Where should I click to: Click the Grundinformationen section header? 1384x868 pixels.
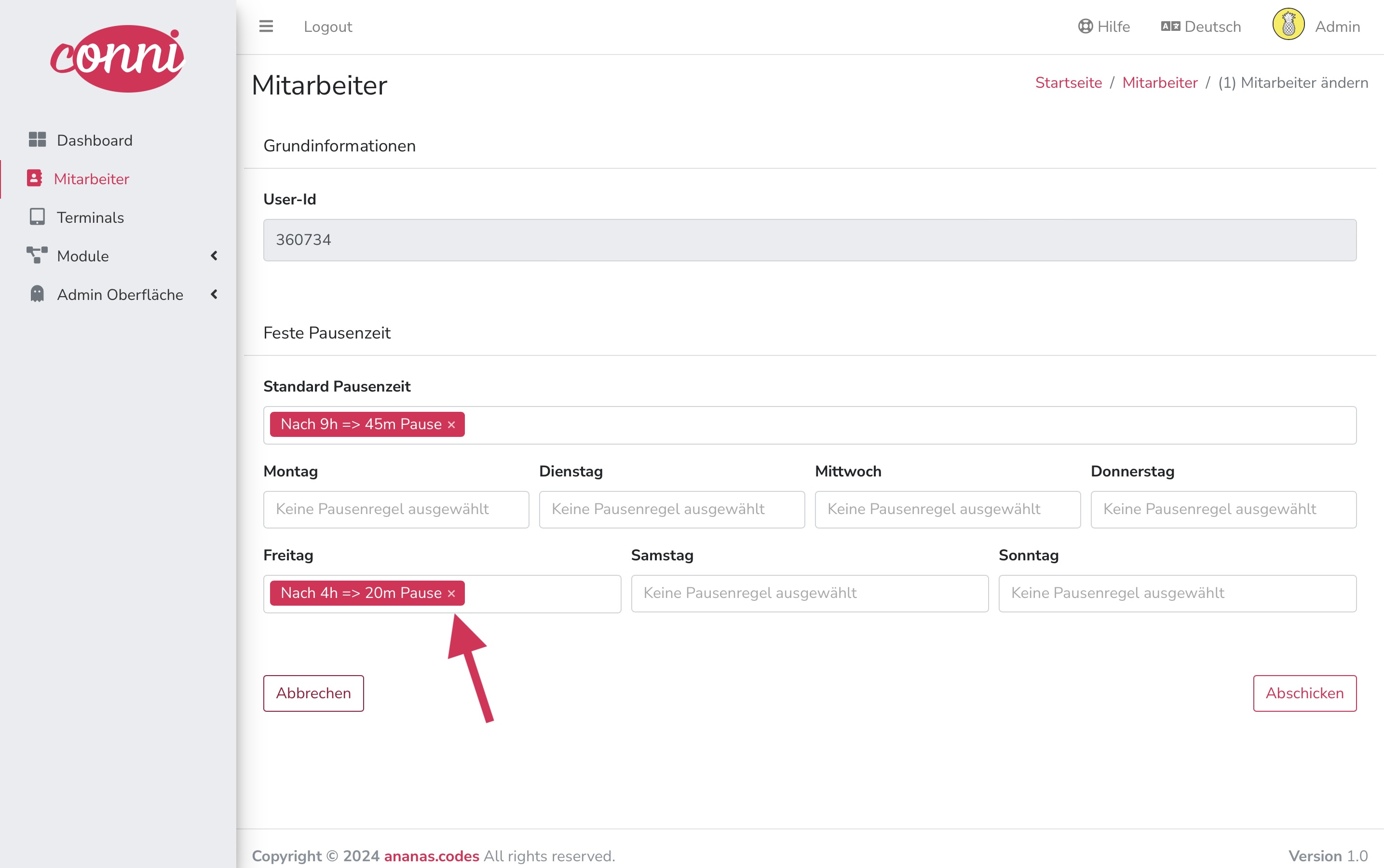tap(339, 146)
